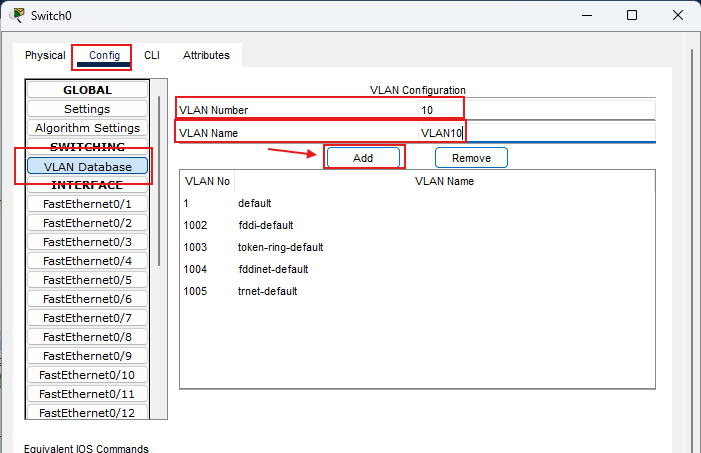701x453 pixels.
Task: Click the window's right vertical scrollbar
Action: point(693,250)
